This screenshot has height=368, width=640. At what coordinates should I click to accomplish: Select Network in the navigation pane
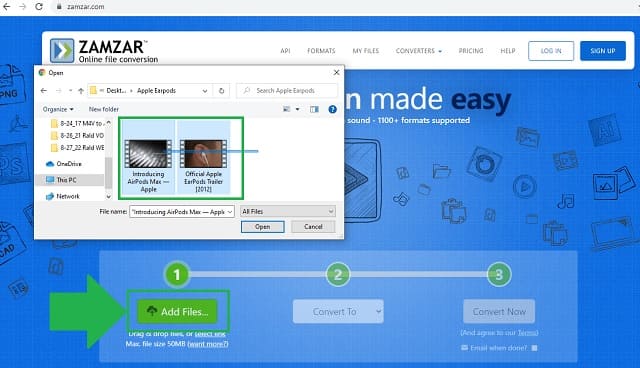pyautogui.click(x=63, y=196)
